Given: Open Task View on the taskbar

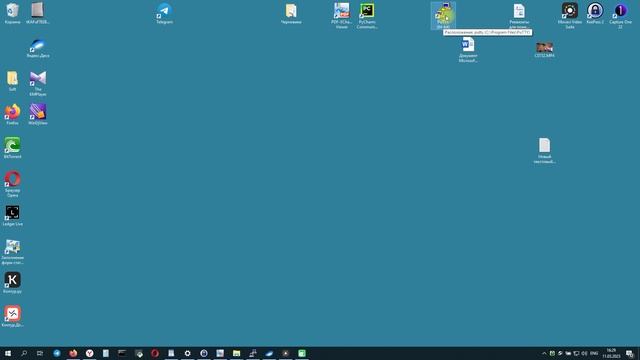Looking at the screenshot, I should click(x=40, y=353).
